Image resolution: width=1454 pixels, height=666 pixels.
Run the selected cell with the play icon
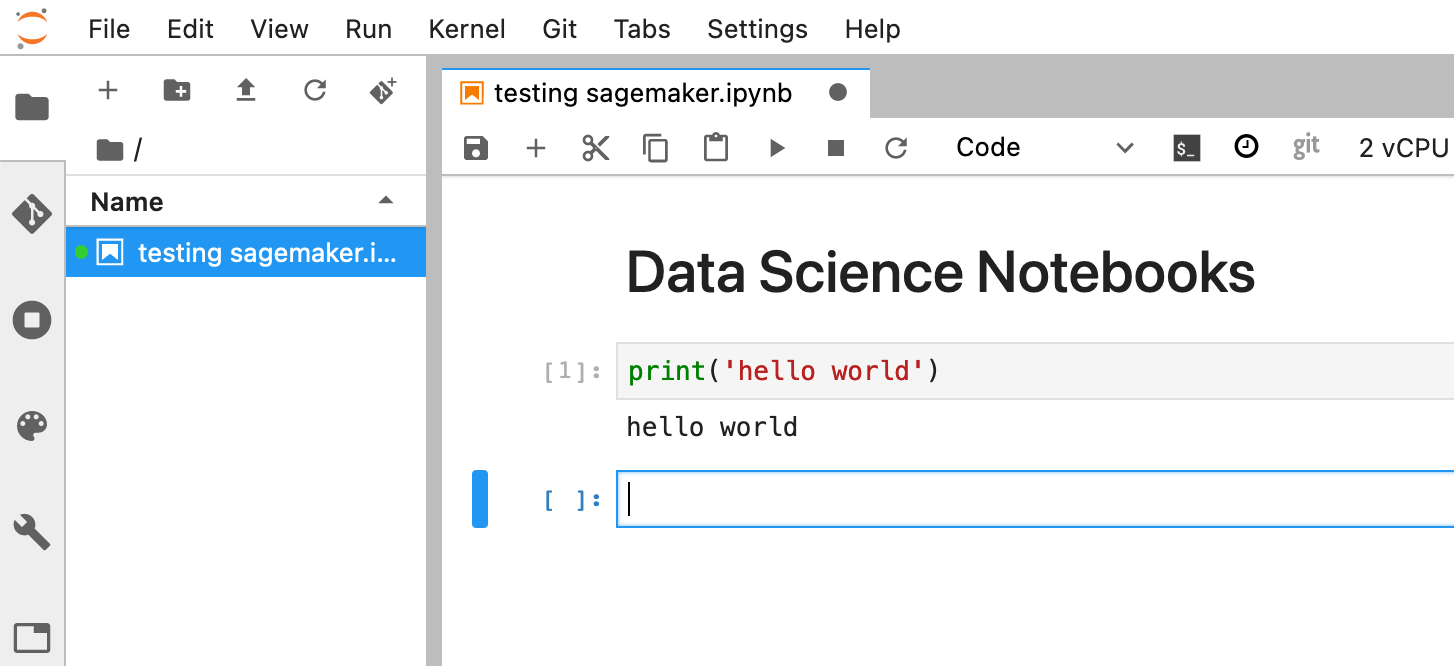click(776, 147)
